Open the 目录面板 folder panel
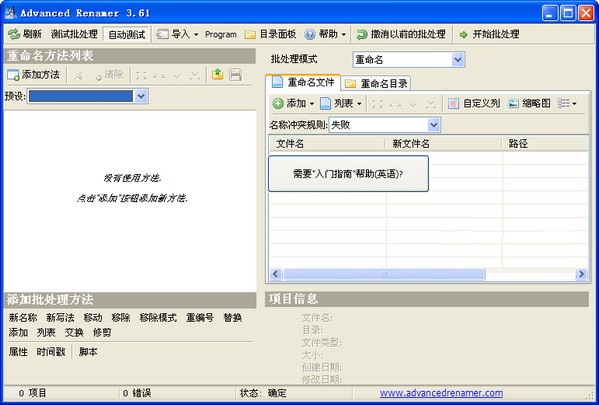This screenshot has width=599, height=405. pyautogui.click(x=270, y=34)
